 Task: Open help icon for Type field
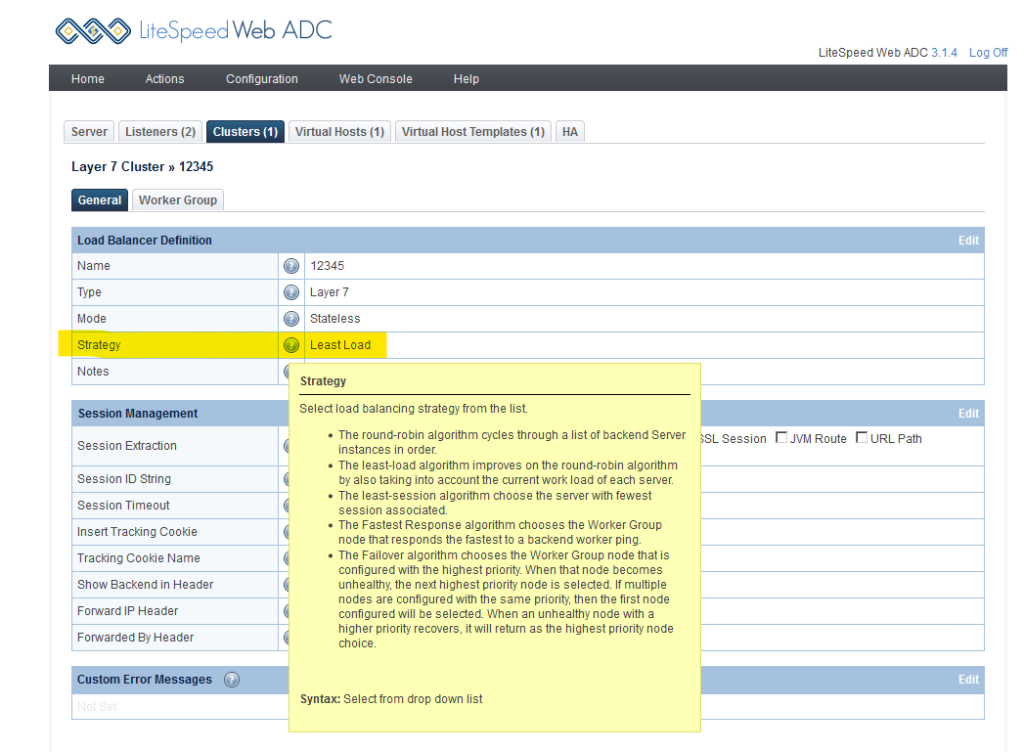click(x=291, y=292)
